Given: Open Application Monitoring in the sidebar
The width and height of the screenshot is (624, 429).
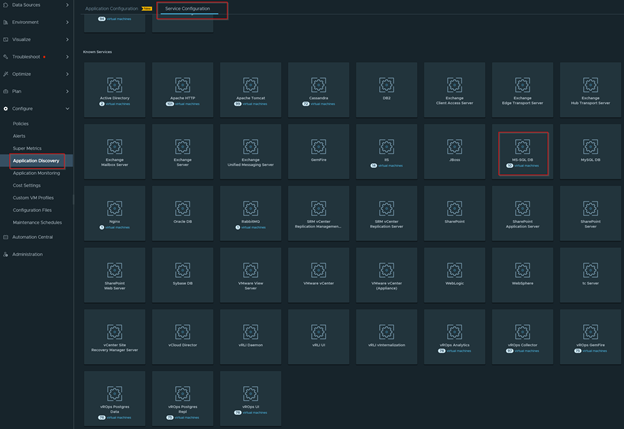Looking at the screenshot, I should tap(37, 173).
